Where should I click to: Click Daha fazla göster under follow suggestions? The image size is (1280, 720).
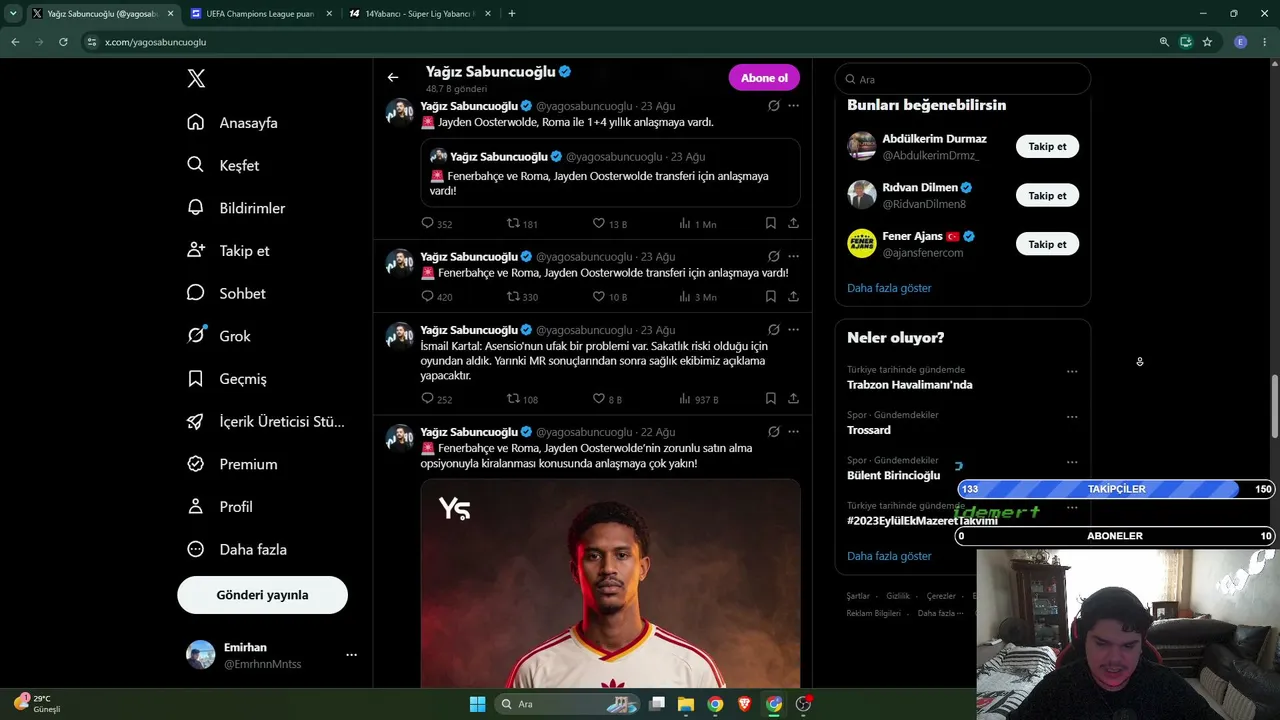coord(889,288)
